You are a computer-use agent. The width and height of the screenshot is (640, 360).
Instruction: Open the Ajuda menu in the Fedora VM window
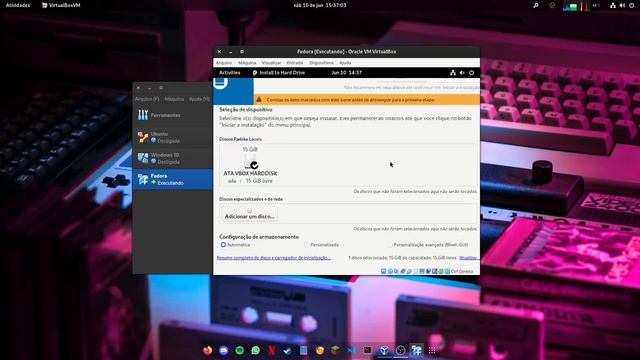click(x=345, y=63)
